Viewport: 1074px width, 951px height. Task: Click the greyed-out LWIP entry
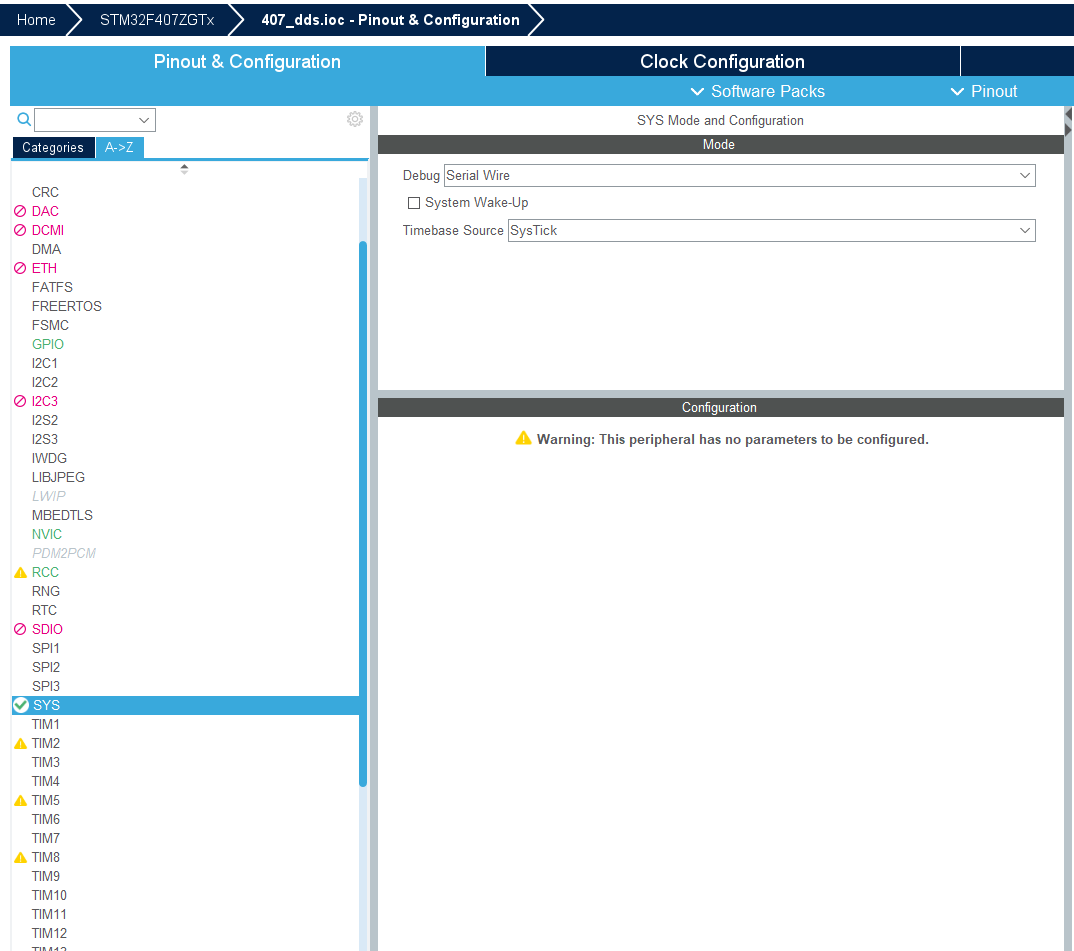pyautogui.click(x=49, y=496)
